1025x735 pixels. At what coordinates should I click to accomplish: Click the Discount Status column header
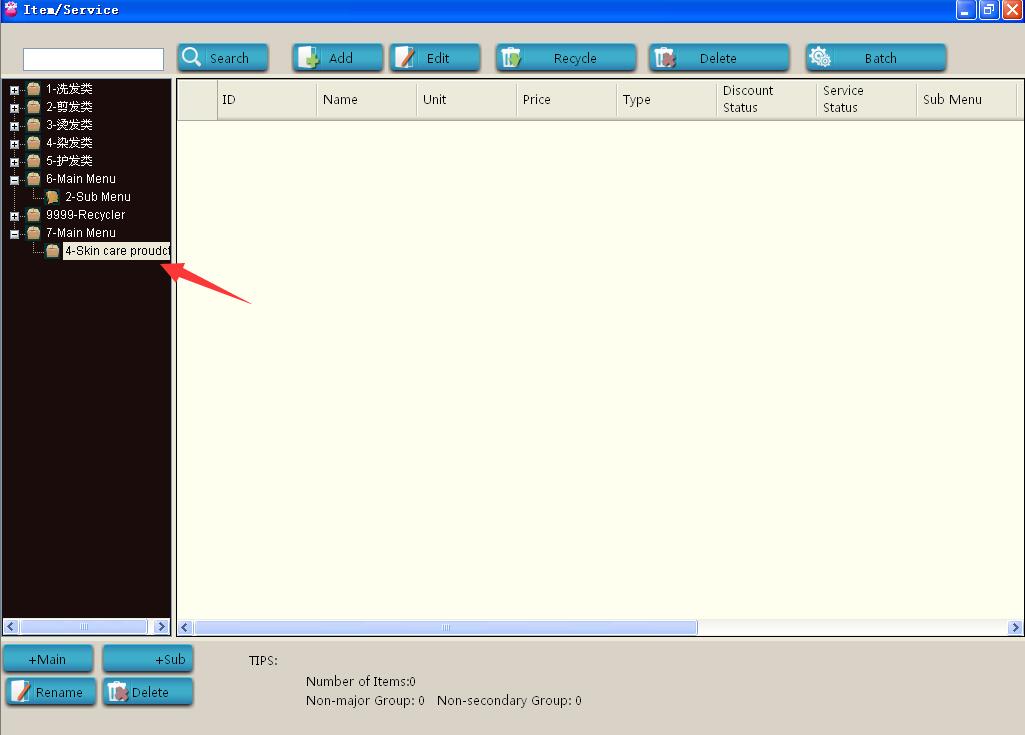click(767, 99)
